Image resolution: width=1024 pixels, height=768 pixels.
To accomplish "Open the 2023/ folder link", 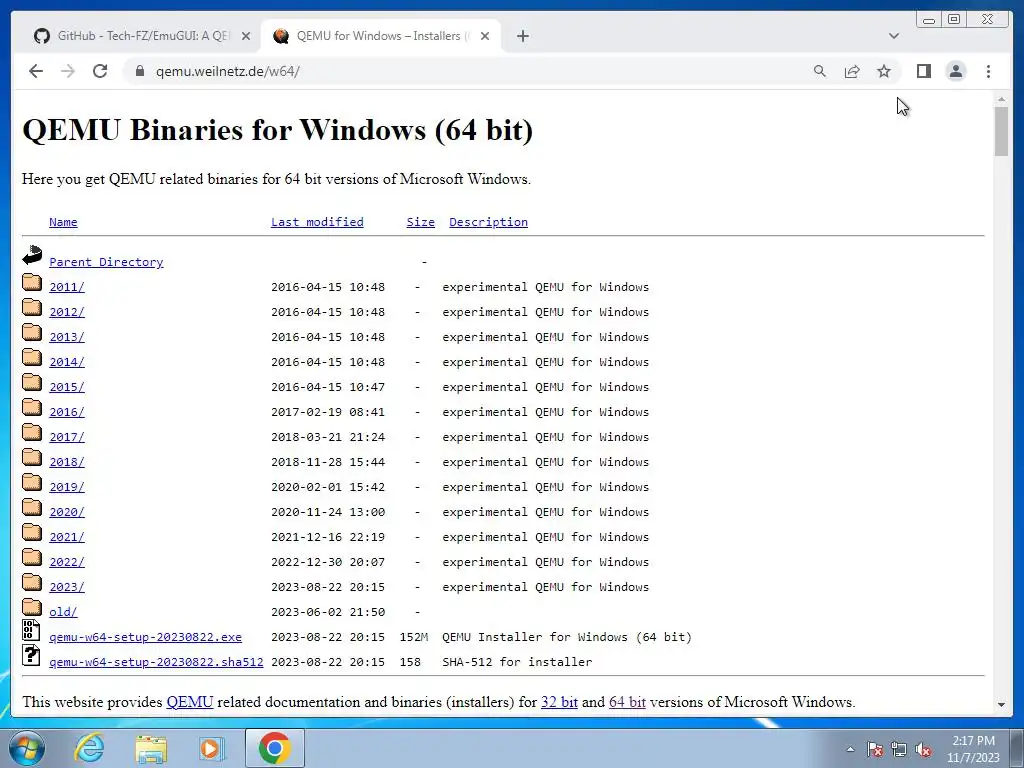I will [67, 587].
